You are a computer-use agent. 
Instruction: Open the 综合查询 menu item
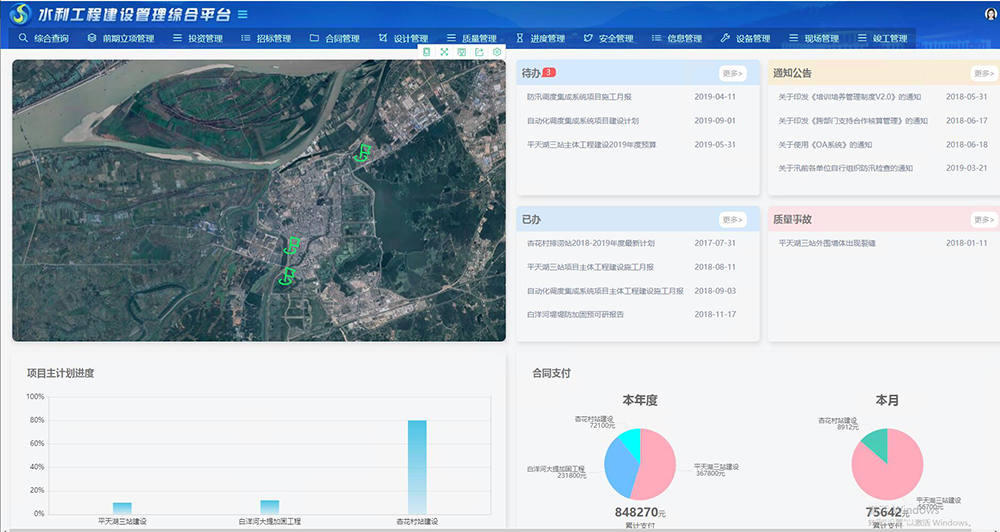[44, 39]
